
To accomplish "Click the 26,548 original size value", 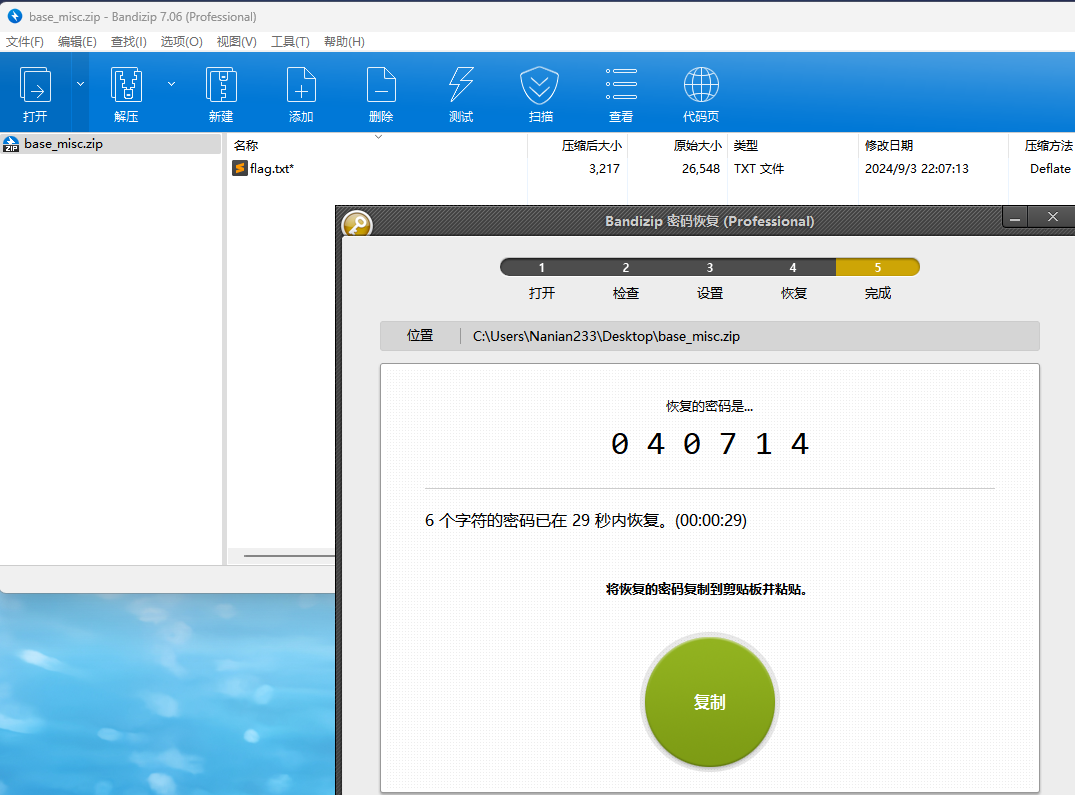I will pyautogui.click(x=701, y=169).
